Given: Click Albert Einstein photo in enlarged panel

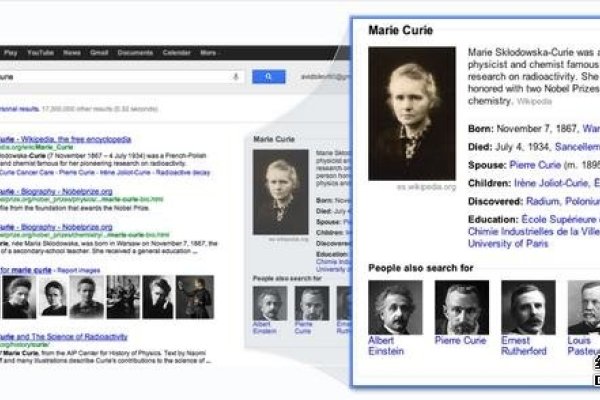Looking at the screenshot, I should 395,307.
